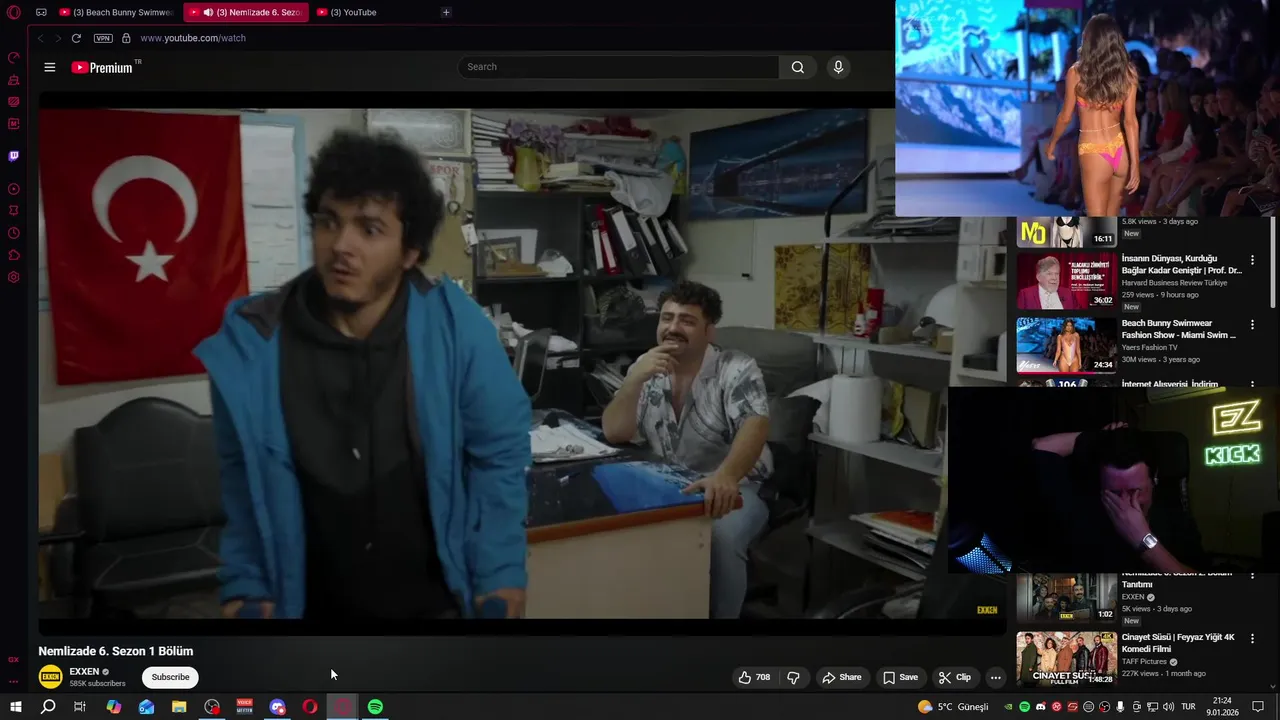Open clock showing 21:24 9.01.2026
1280x720 pixels.
[1220, 707]
